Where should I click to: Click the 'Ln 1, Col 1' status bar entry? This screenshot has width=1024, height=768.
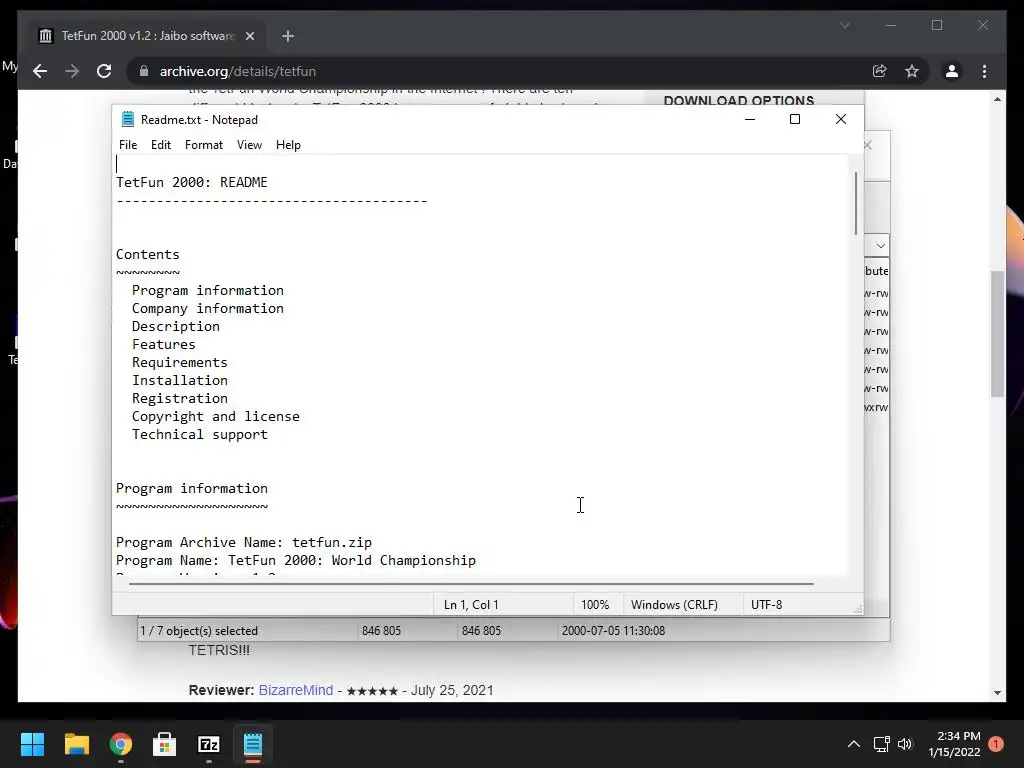[x=471, y=605]
